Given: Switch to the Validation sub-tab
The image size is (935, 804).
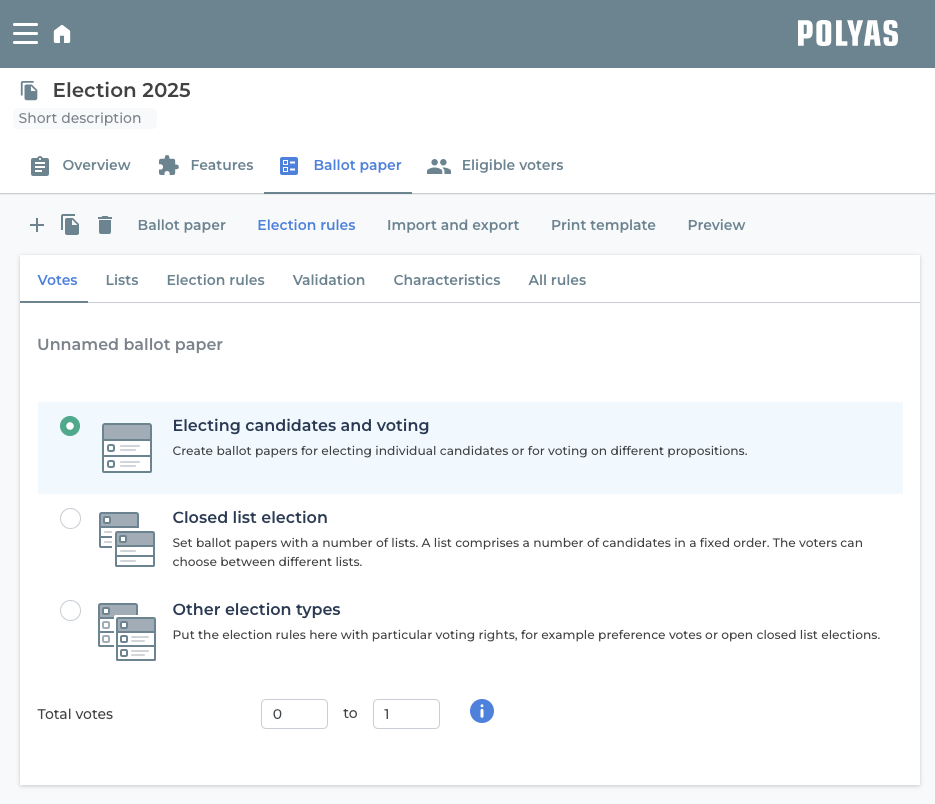Looking at the screenshot, I should 328,280.
